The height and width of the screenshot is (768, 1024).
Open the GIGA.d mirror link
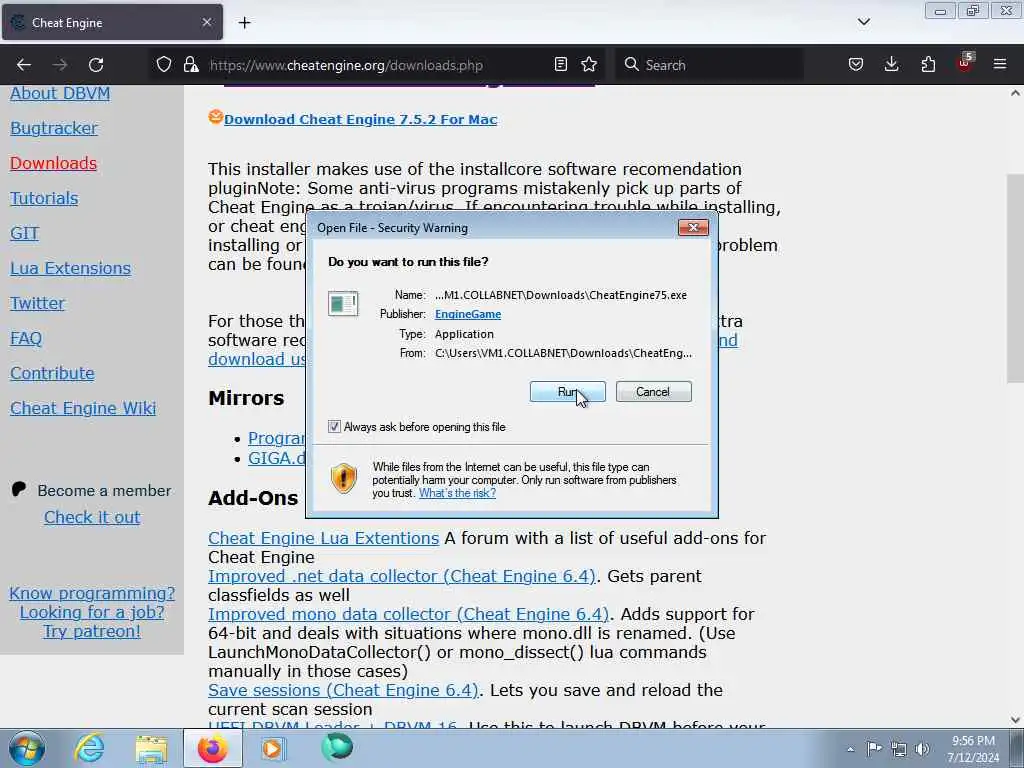[x=277, y=458]
